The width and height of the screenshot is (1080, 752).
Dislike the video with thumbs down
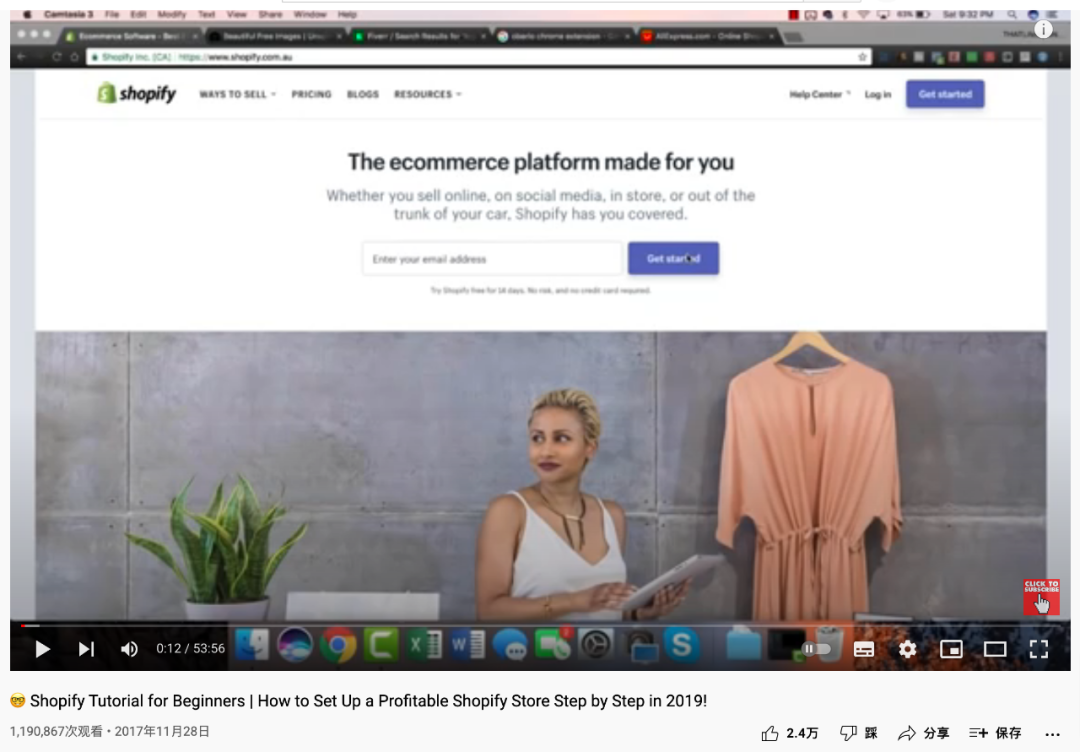(859, 733)
